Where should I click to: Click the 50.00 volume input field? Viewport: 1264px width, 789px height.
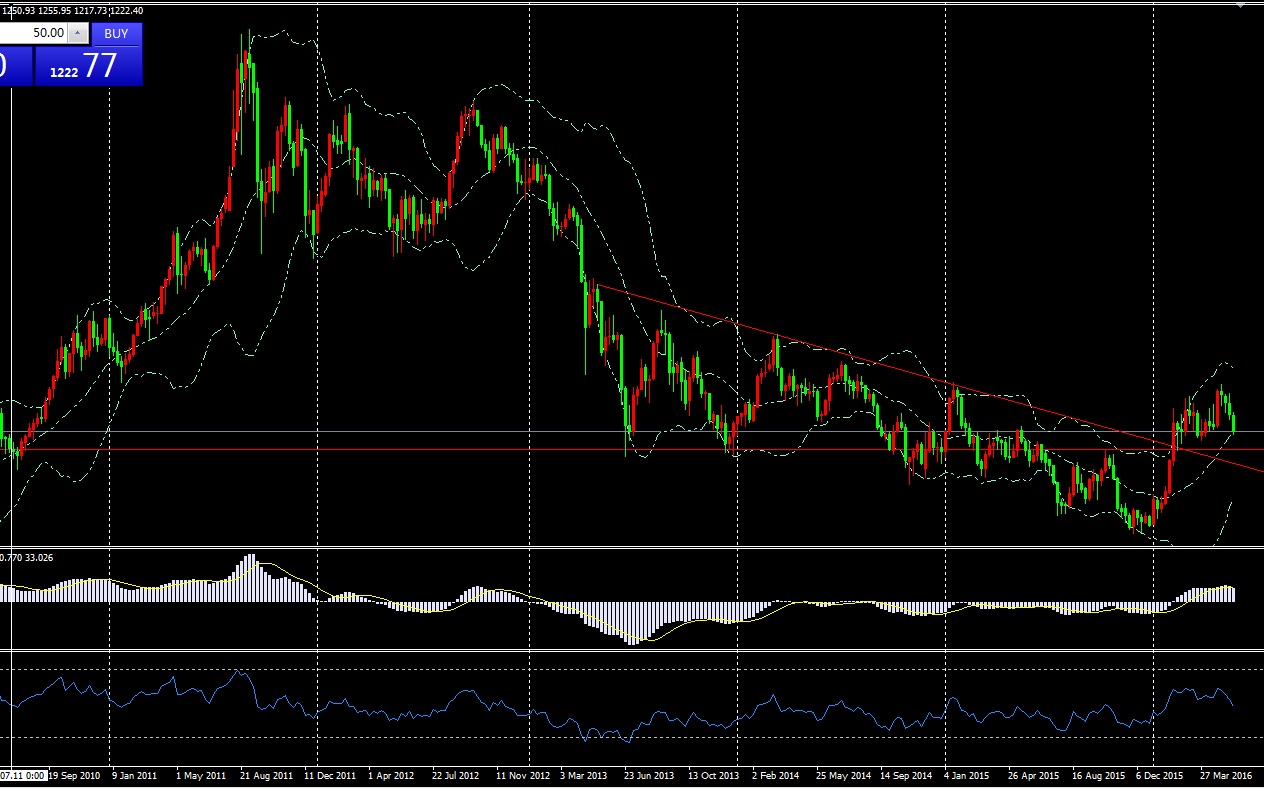pyautogui.click(x=34, y=33)
